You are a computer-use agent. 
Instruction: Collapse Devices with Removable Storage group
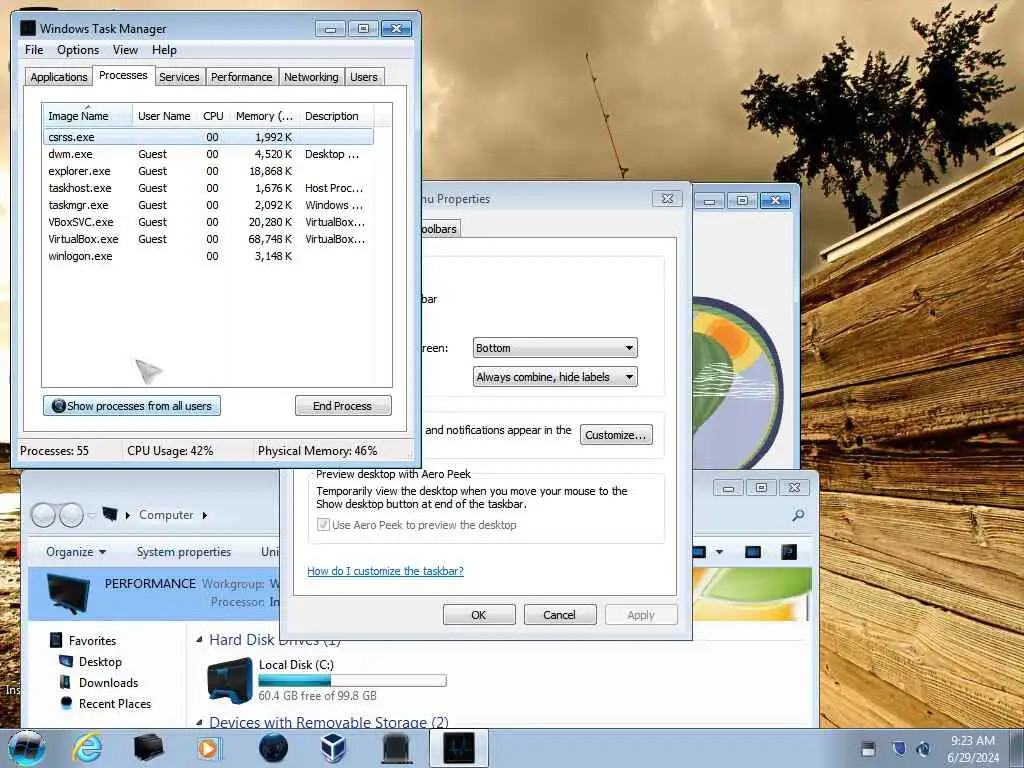point(199,722)
